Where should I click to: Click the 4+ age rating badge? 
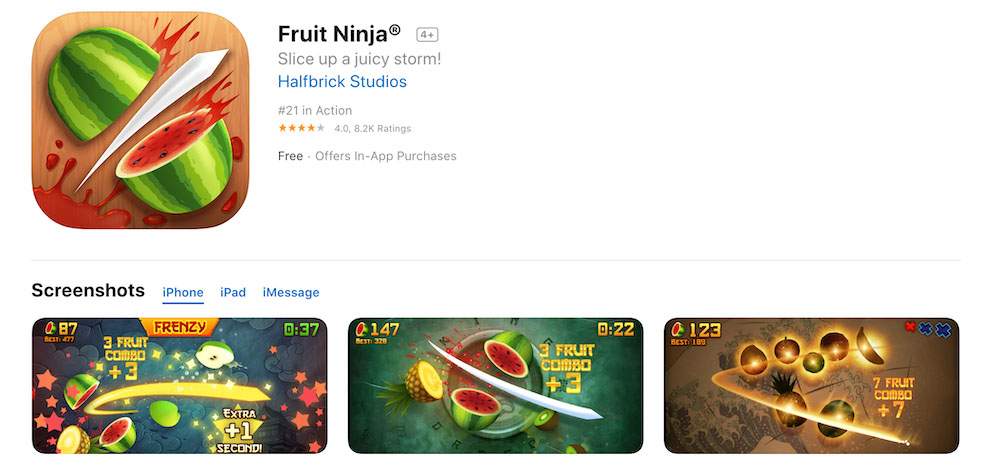[x=427, y=34]
